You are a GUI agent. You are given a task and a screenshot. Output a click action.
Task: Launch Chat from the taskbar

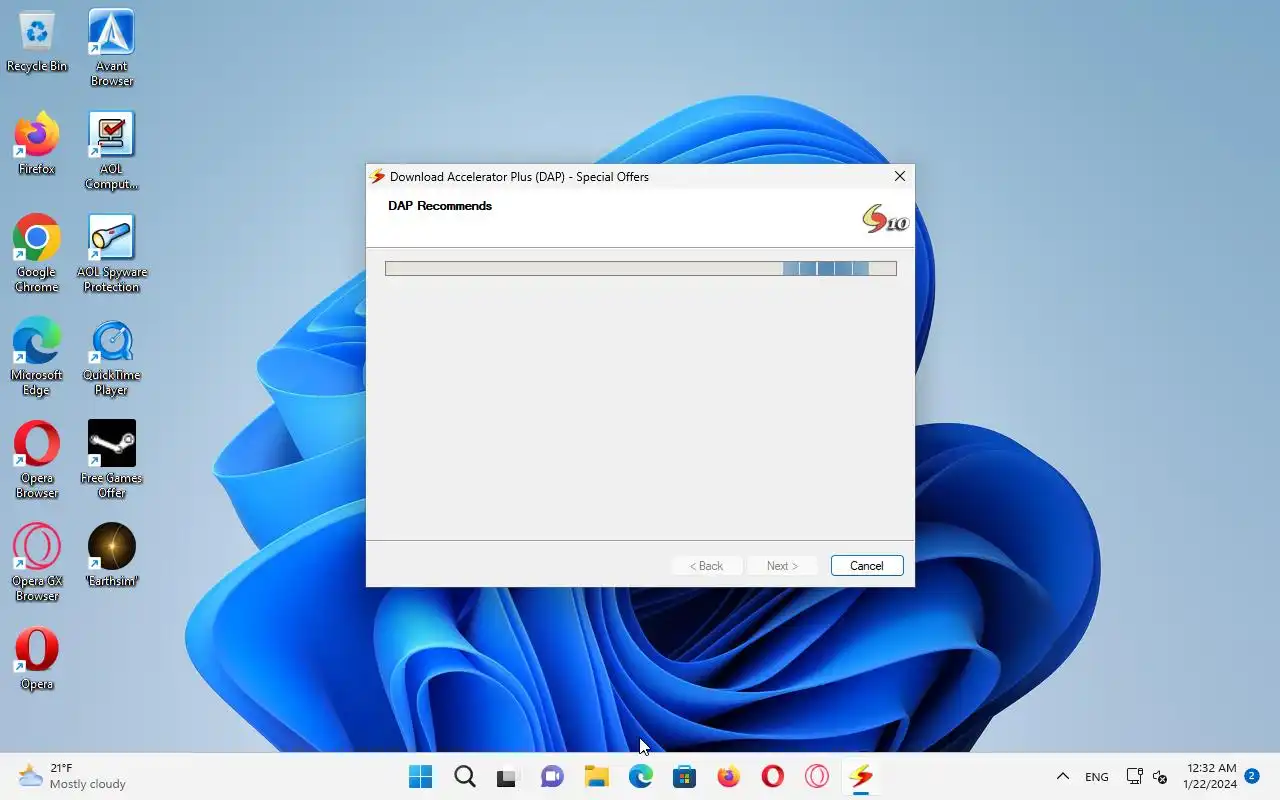tap(553, 776)
